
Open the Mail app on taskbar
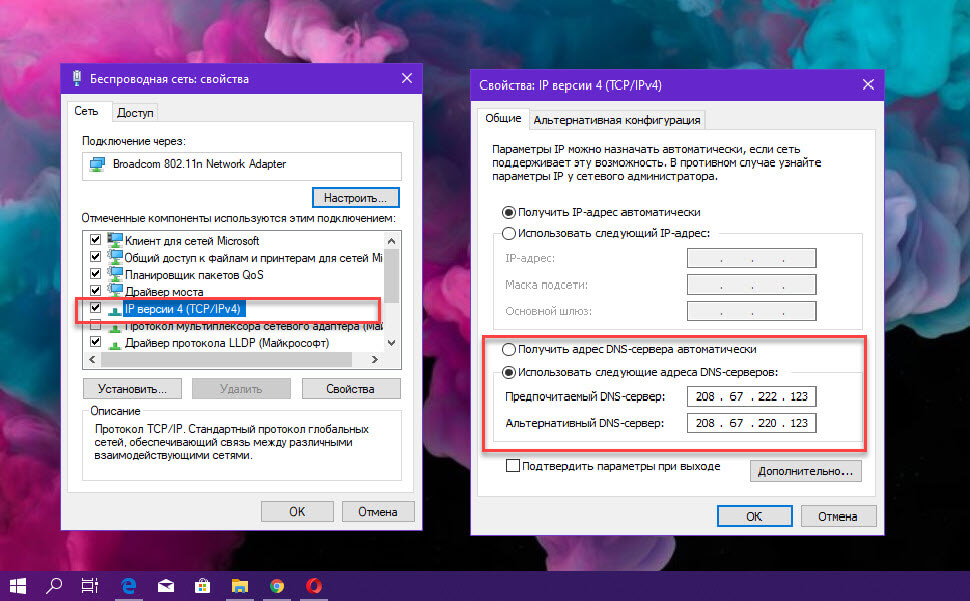(166, 586)
